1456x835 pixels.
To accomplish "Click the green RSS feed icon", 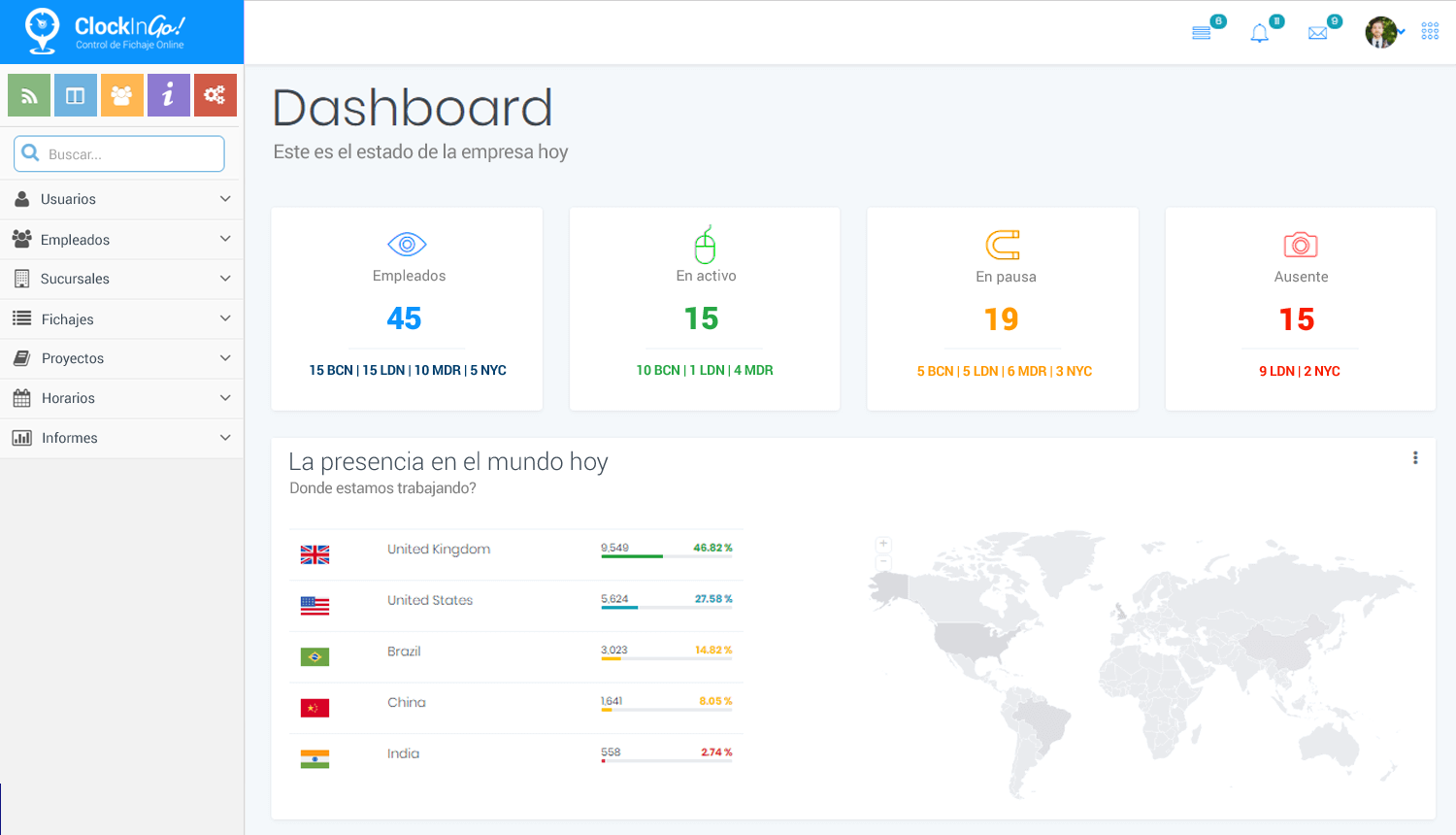I will pos(29,95).
